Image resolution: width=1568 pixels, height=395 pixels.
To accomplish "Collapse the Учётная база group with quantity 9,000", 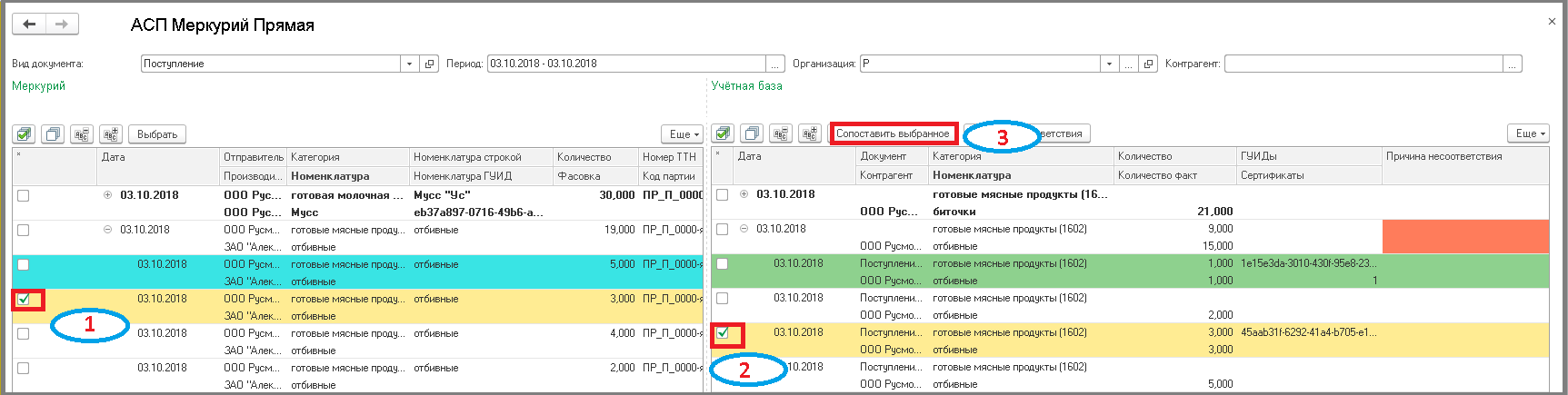I will point(744,229).
